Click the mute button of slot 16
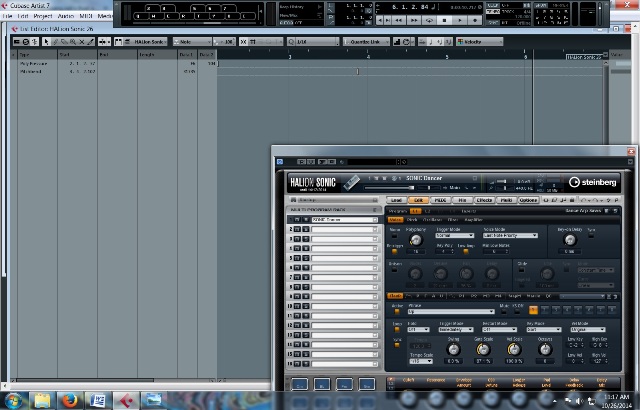 pos(297,363)
